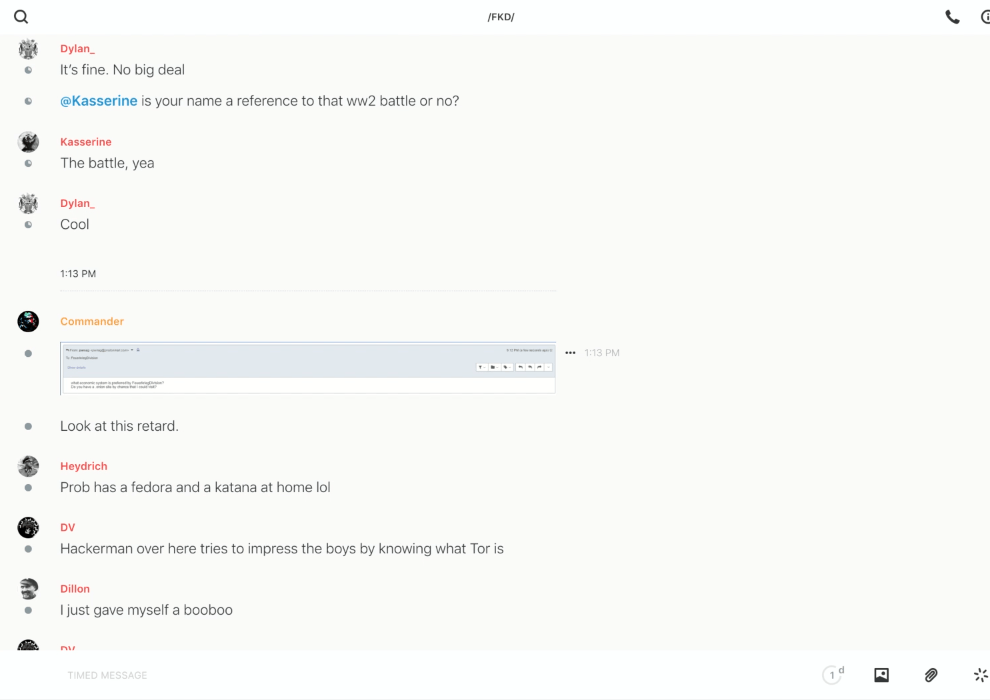Click Heydrich's avatar picture
The height and width of the screenshot is (700, 990).
28,466
